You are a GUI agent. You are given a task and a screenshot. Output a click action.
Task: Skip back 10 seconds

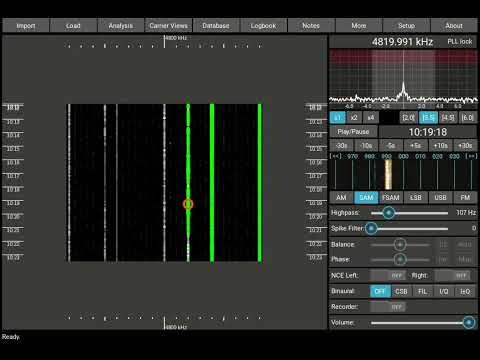pyautogui.click(x=366, y=146)
